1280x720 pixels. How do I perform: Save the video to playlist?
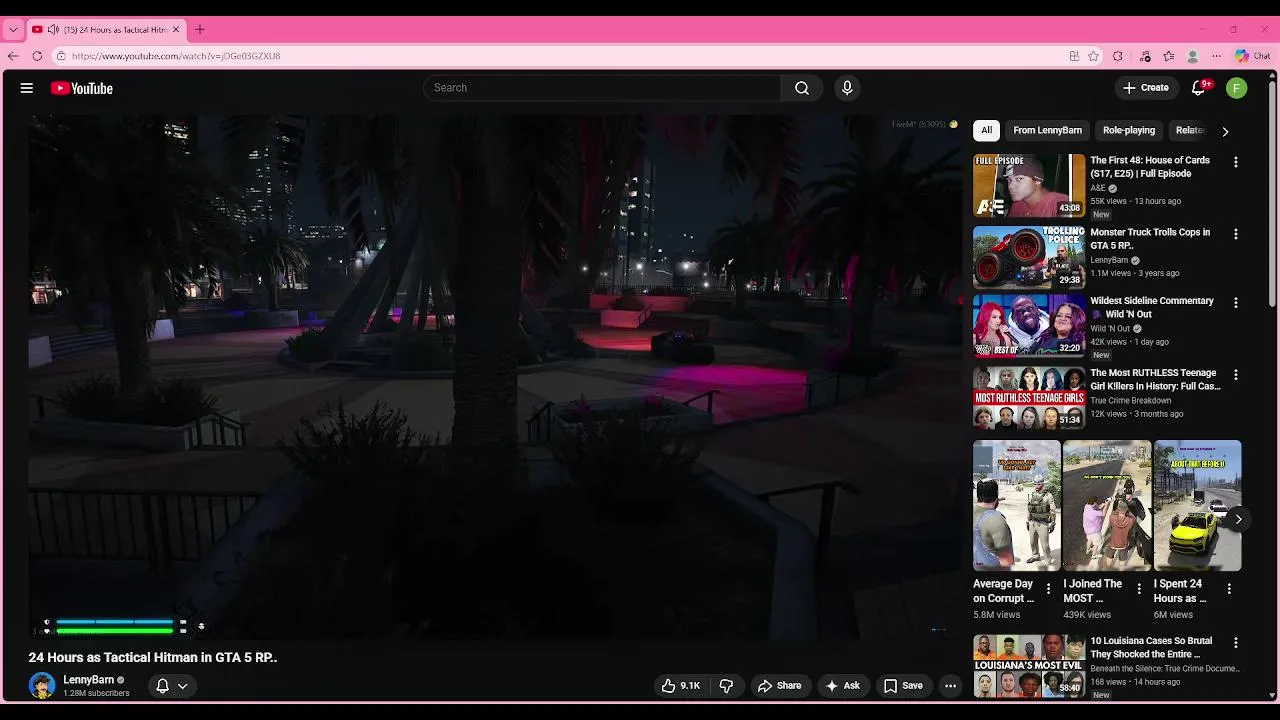903,686
